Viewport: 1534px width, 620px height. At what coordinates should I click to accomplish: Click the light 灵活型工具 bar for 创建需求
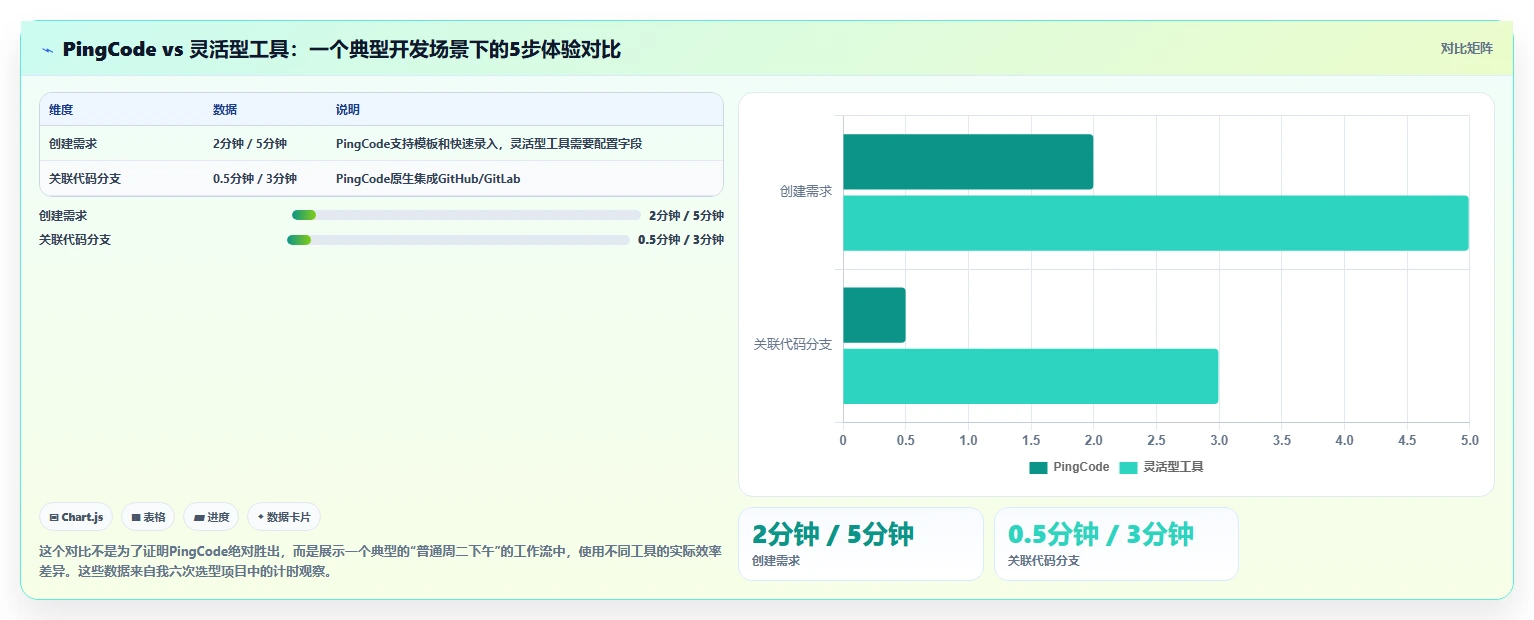pyautogui.click(x=1156, y=223)
